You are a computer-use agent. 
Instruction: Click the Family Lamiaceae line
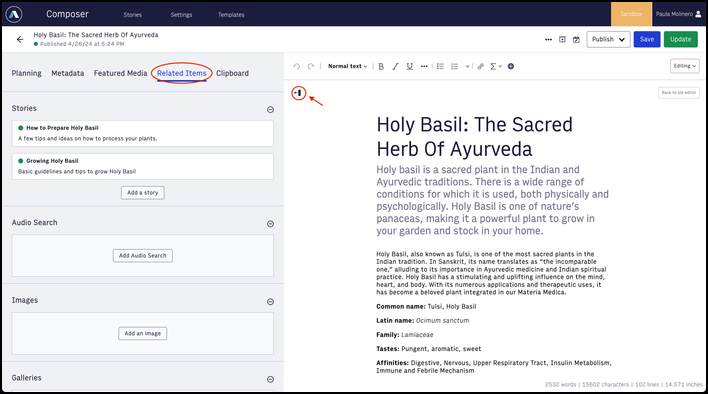405,335
